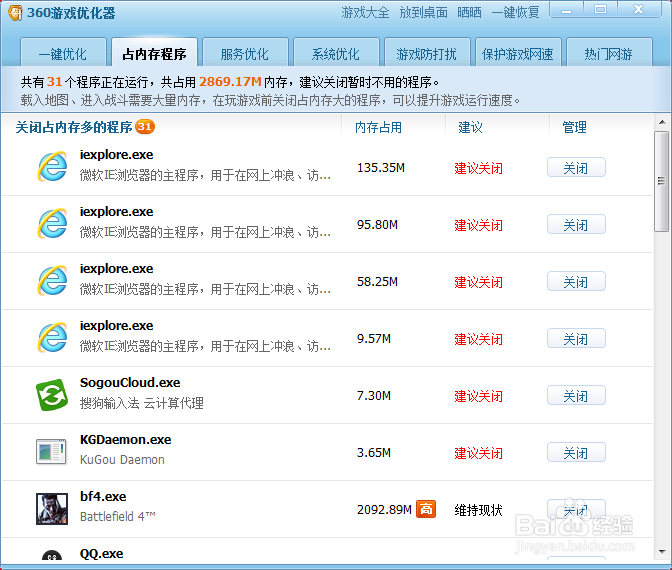
Task: Close the 9.57M iexplore.exe process
Action: [x=576, y=339]
